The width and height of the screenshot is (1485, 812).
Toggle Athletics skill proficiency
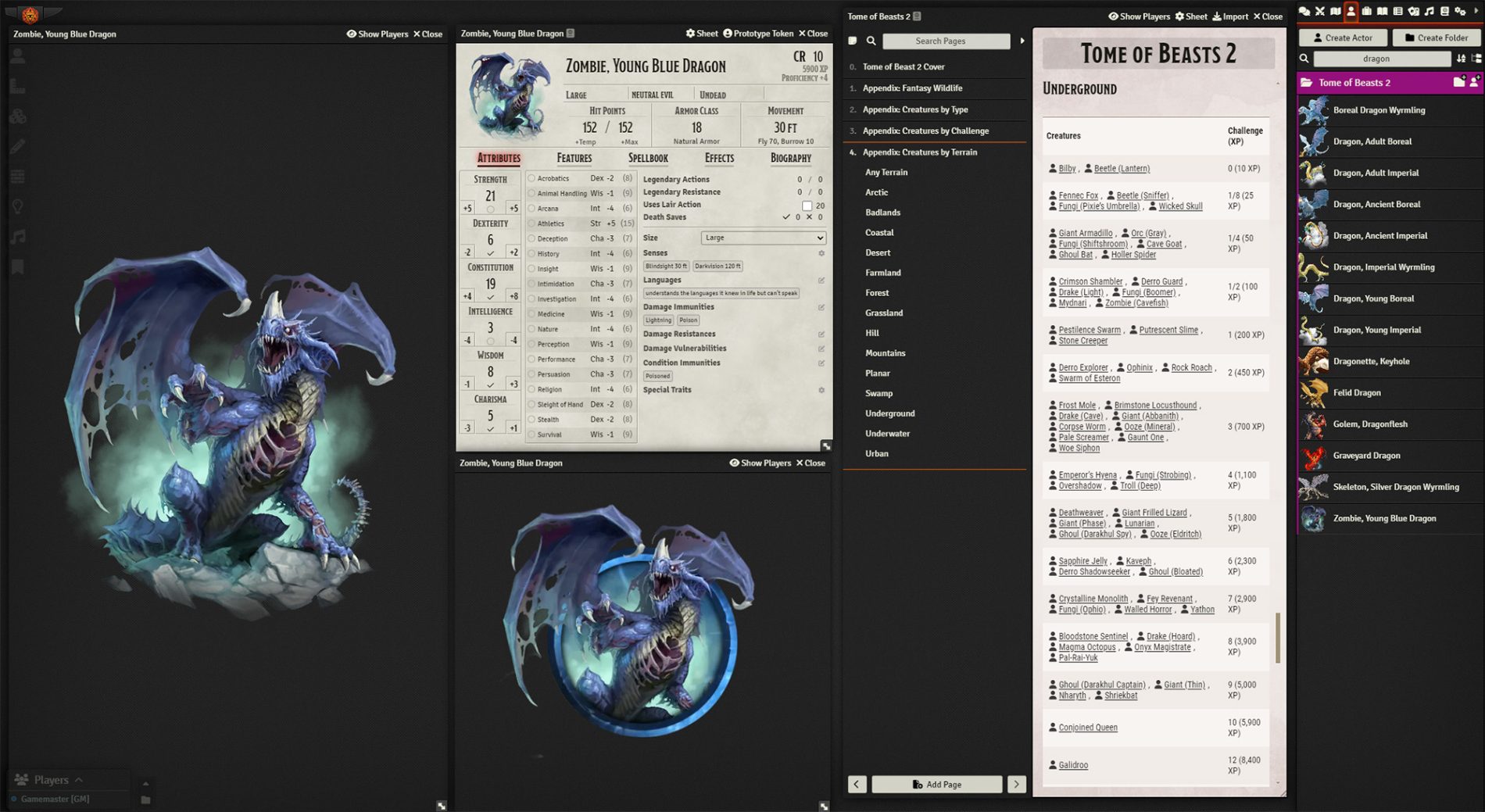[x=531, y=224]
